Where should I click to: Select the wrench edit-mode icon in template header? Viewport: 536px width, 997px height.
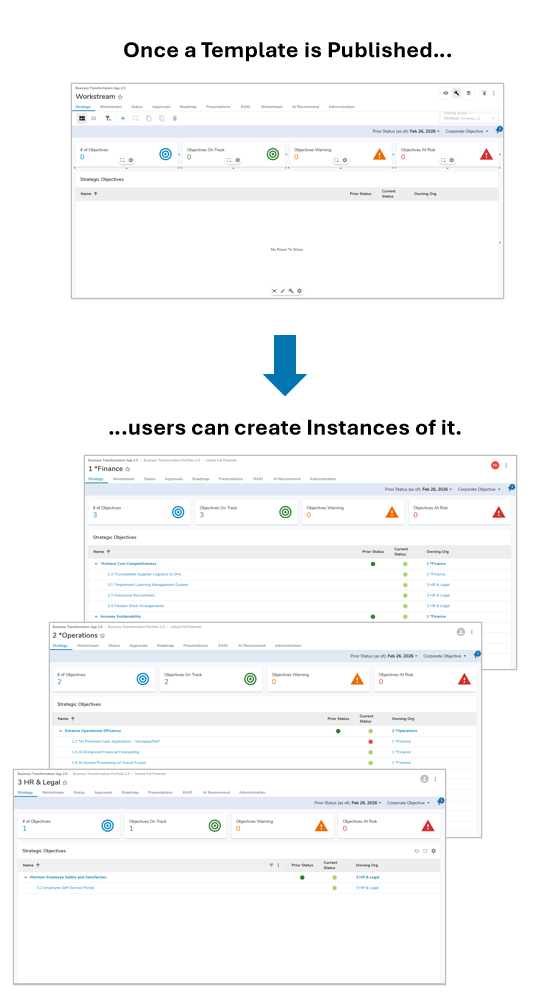(457, 93)
